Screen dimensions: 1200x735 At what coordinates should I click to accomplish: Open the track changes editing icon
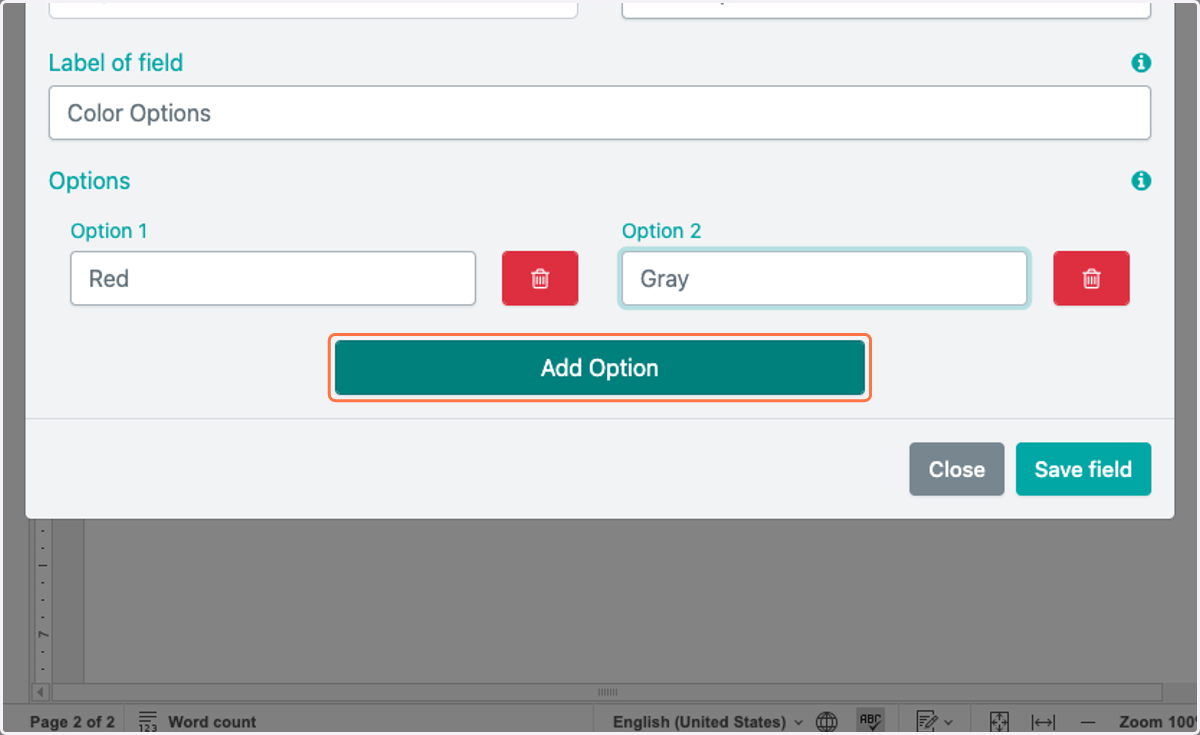point(926,721)
